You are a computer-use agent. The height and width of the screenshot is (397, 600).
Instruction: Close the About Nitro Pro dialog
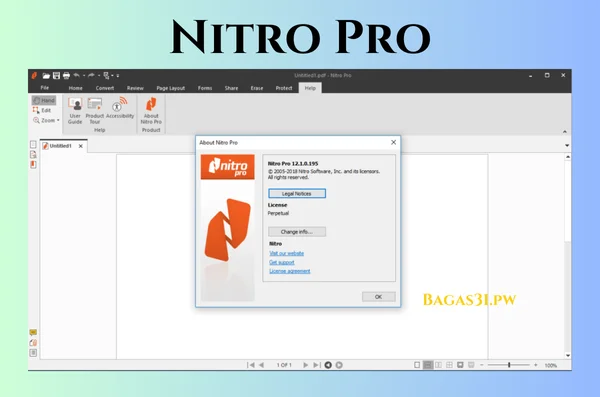point(393,142)
